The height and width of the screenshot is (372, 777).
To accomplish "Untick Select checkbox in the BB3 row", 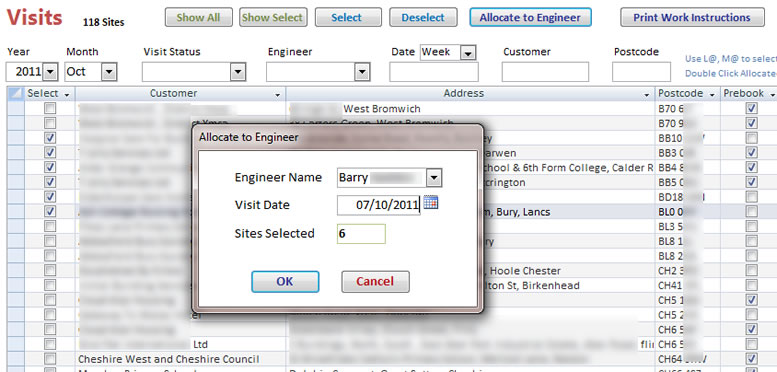I will pos(50,152).
